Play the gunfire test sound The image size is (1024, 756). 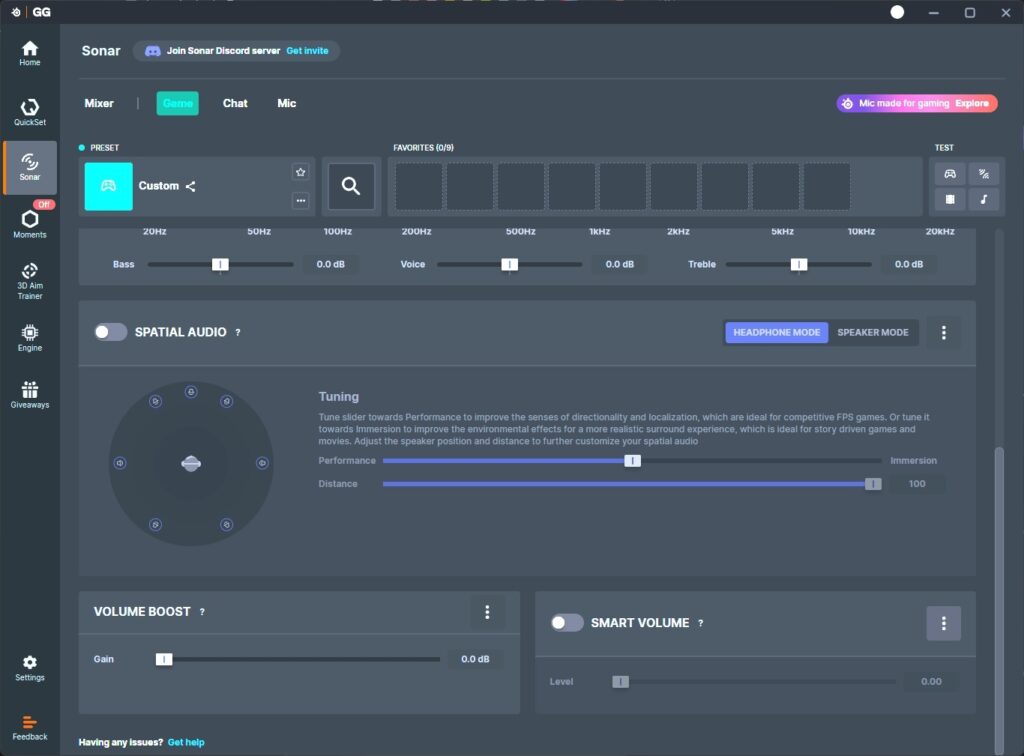(x=984, y=174)
